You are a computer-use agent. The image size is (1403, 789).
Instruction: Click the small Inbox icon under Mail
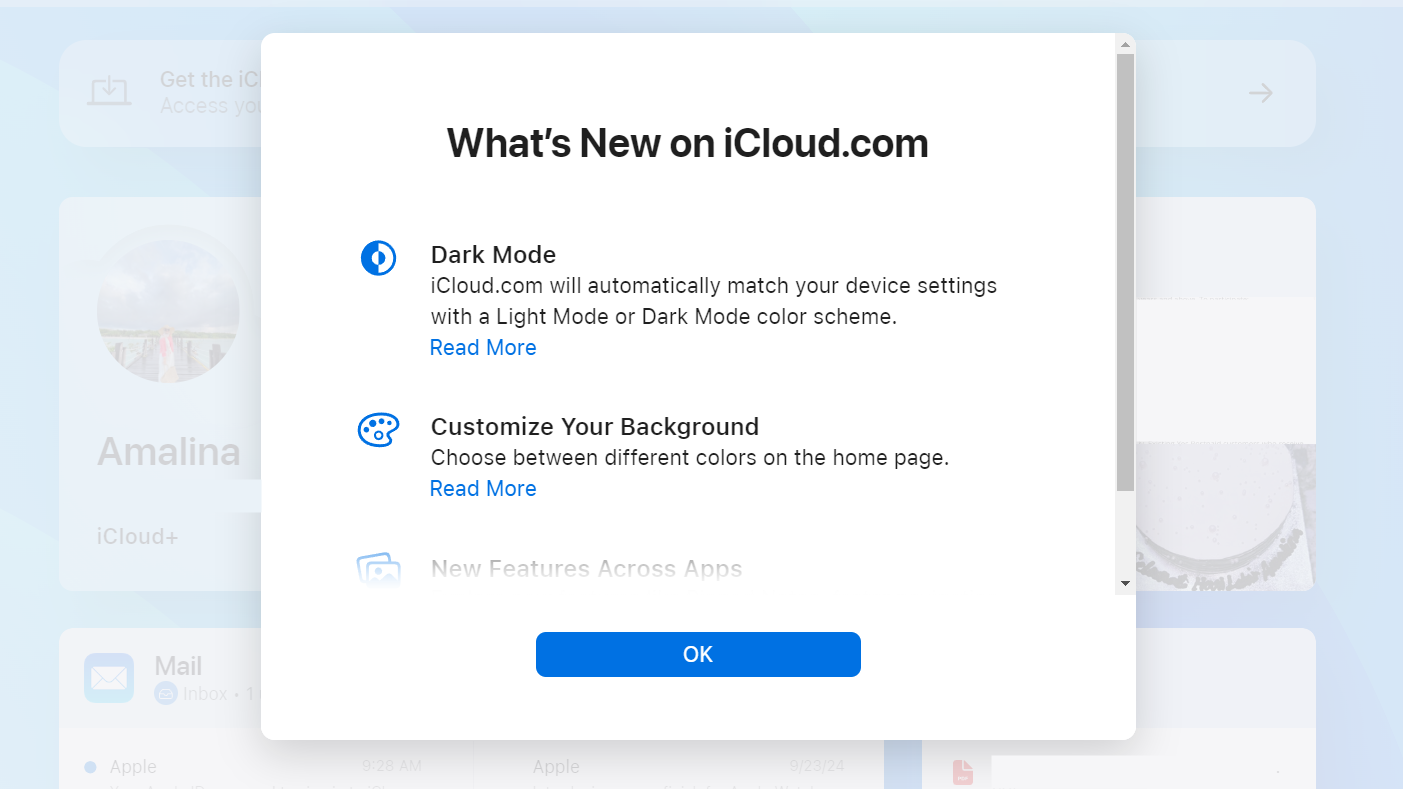tap(166, 693)
